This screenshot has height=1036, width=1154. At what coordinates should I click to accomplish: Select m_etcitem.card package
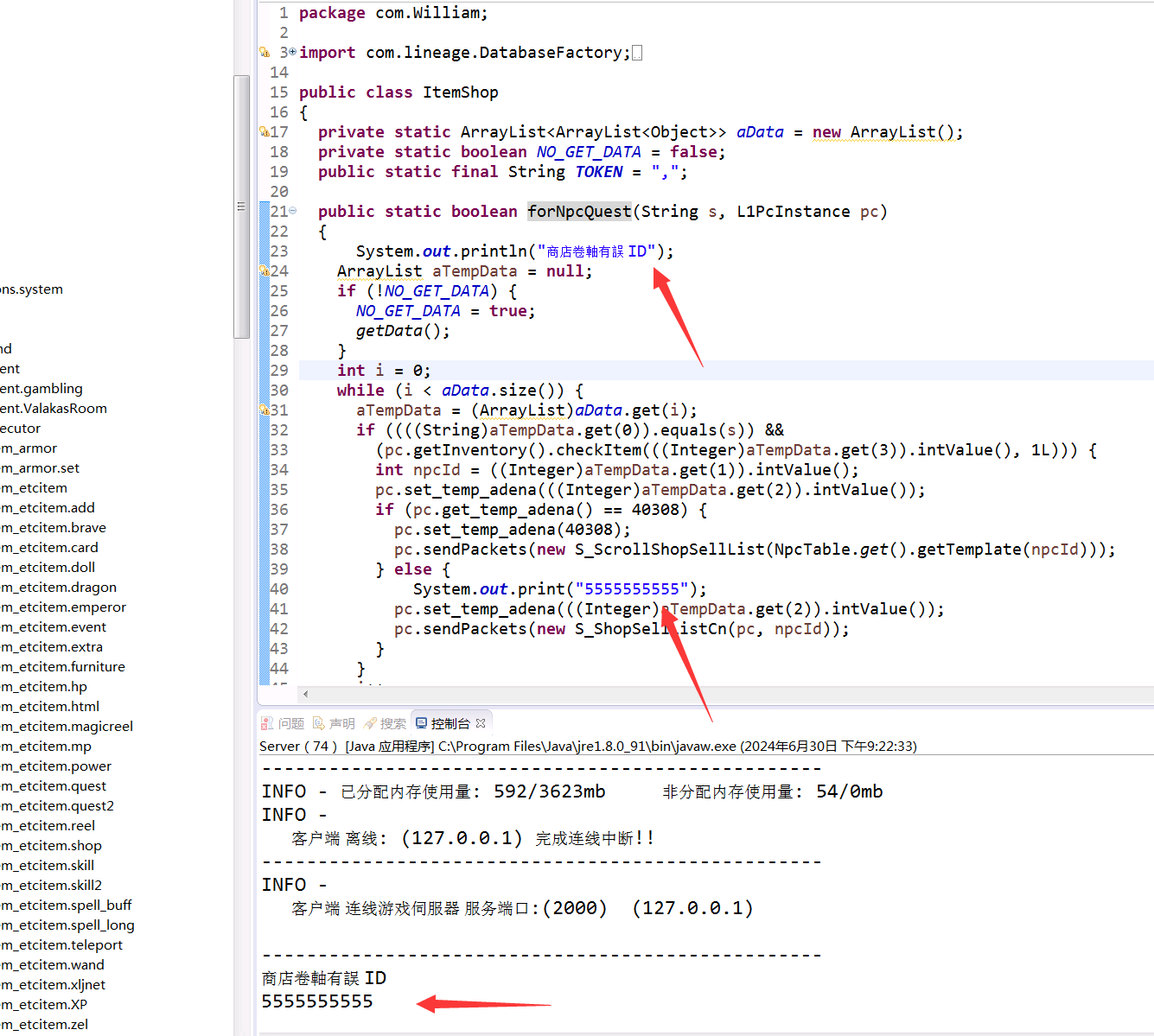pyautogui.click(x=49, y=548)
